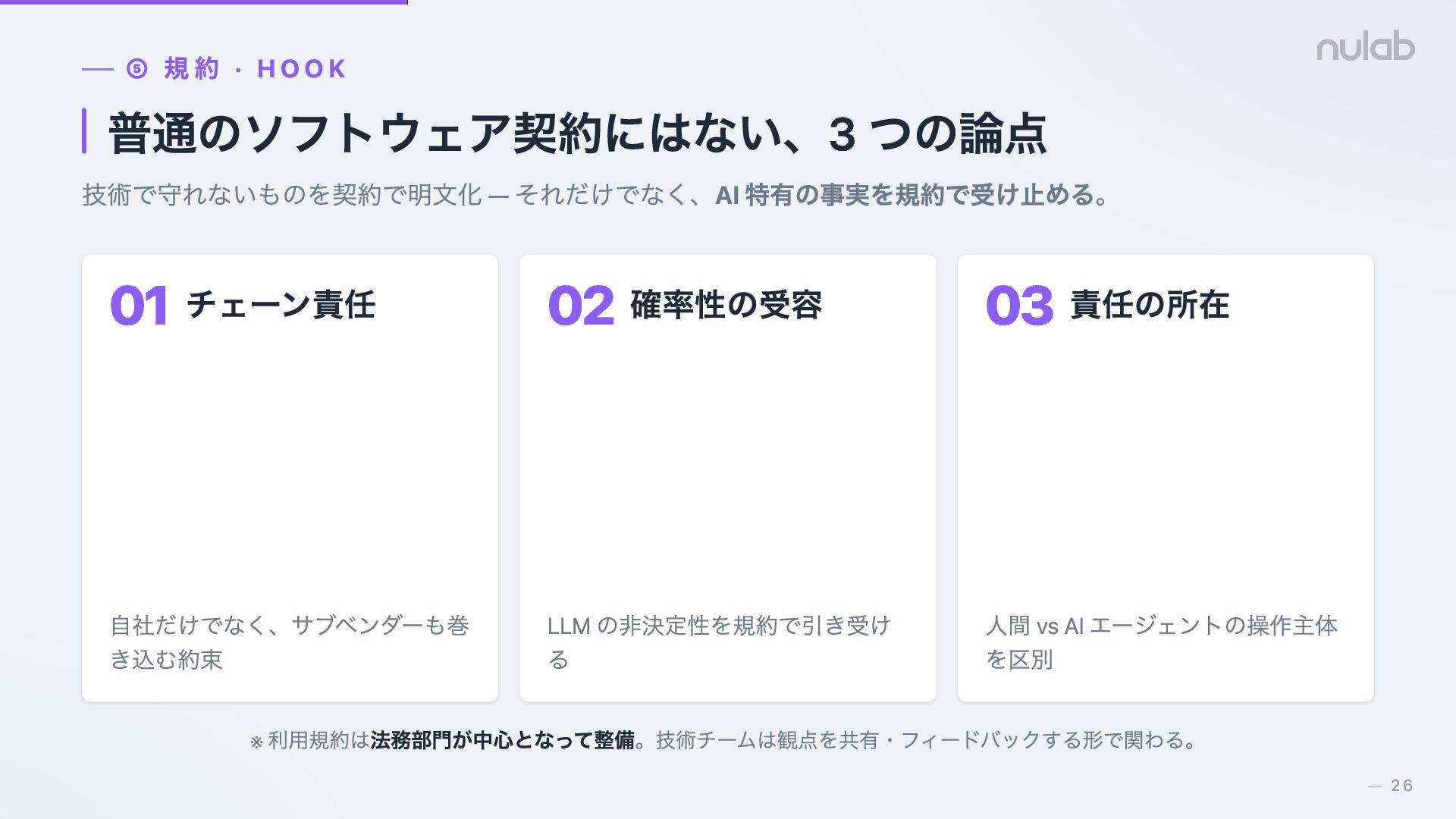Image resolution: width=1456 pixels, height=819 pixels.
Task: Click the purple 01 card number
Action: click(x=139, y=306)
